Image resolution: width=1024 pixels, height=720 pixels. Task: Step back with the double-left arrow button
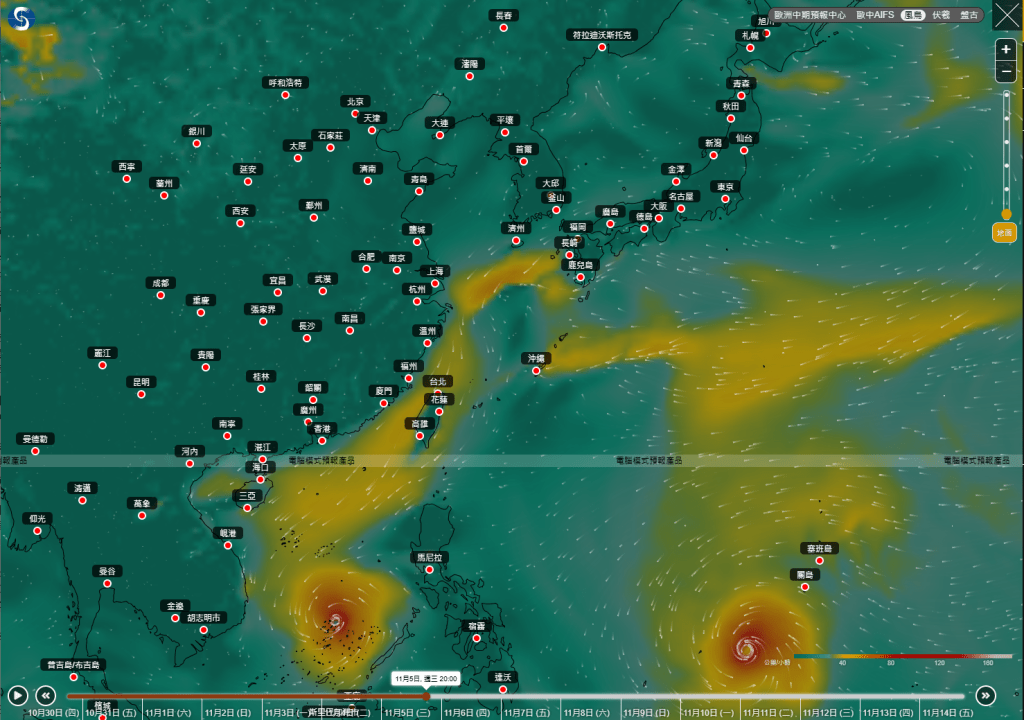[x=45, y=695]
